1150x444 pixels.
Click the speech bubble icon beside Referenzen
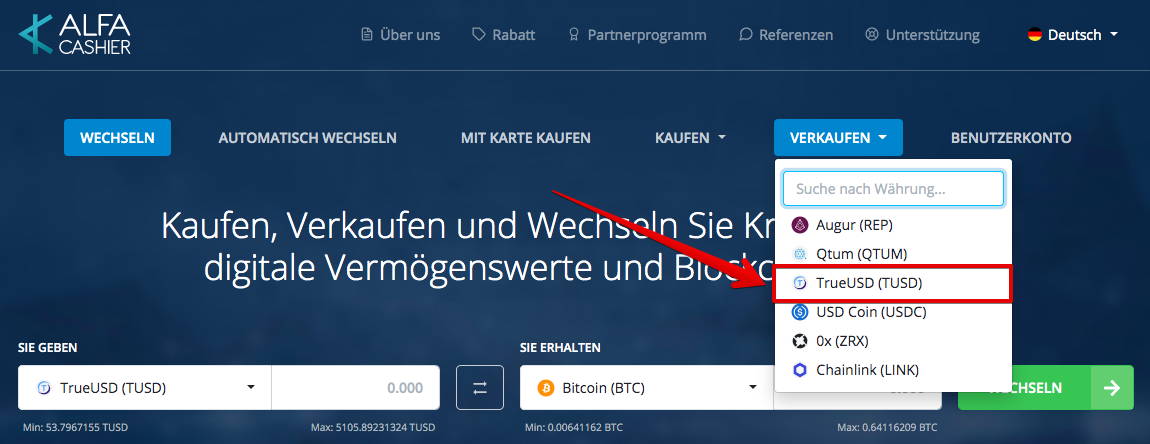pos(746,34)
